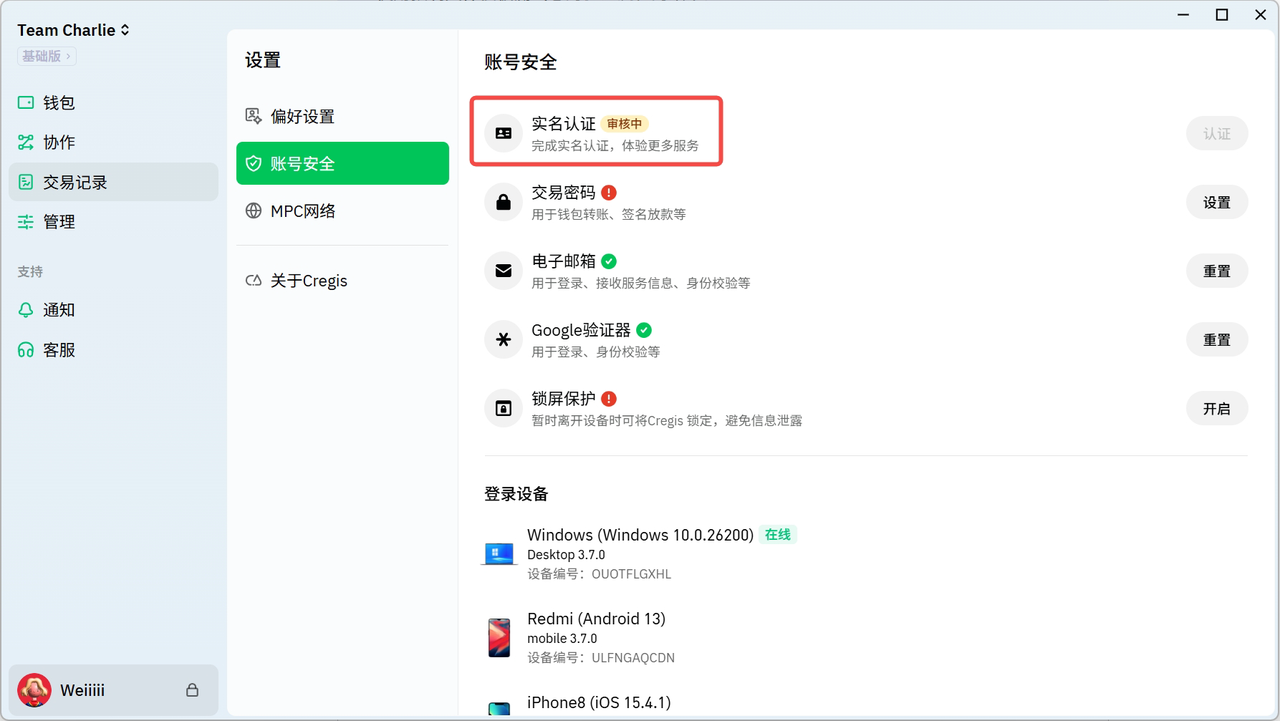The image size is (1280, 721).
Task: Click the 电子邮箱 envelope icon
Action: pyautogui.click(x=503, y=271)
